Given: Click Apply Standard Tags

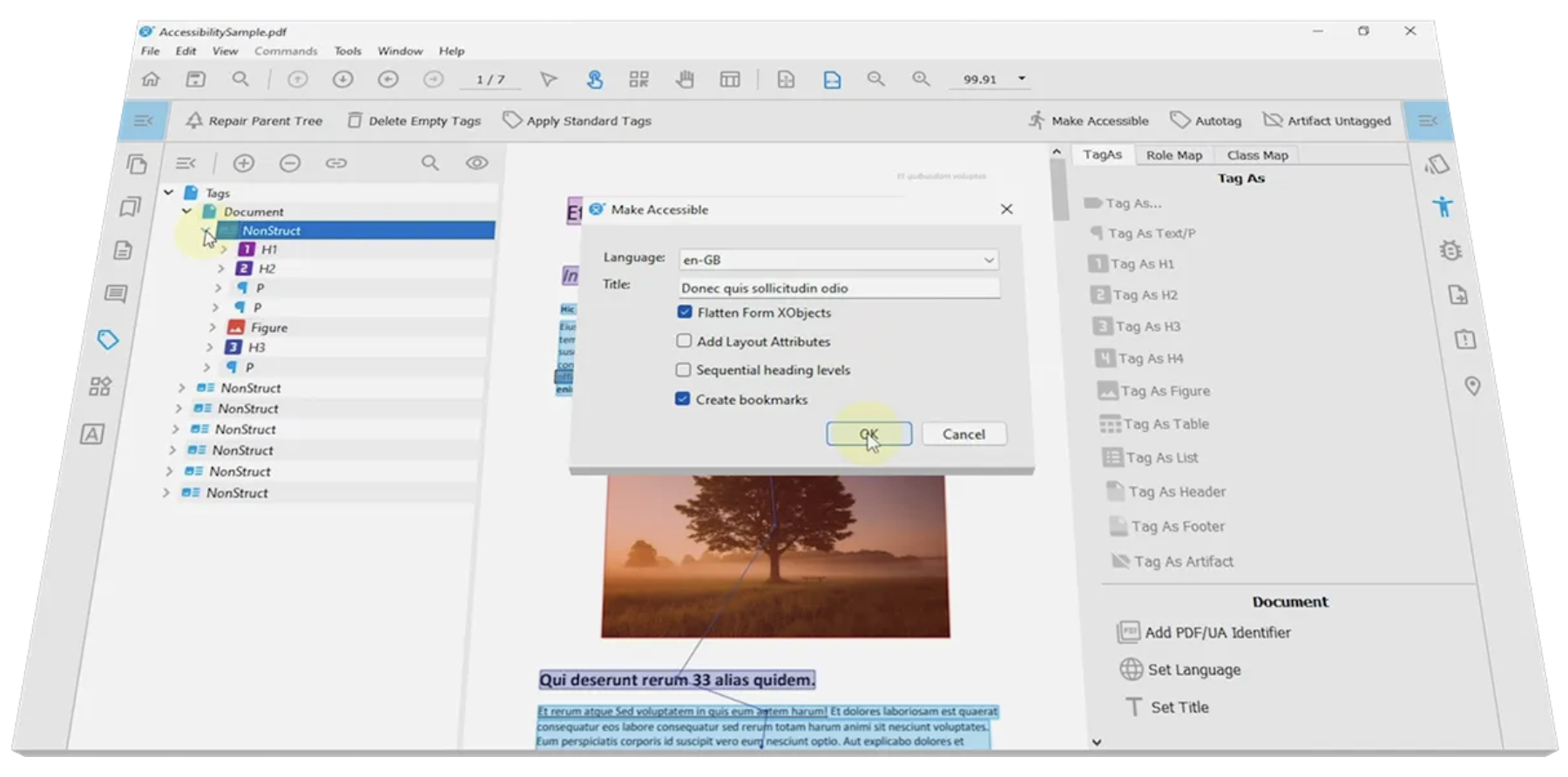Looking at the screenshot, I should tap(577, 120).
